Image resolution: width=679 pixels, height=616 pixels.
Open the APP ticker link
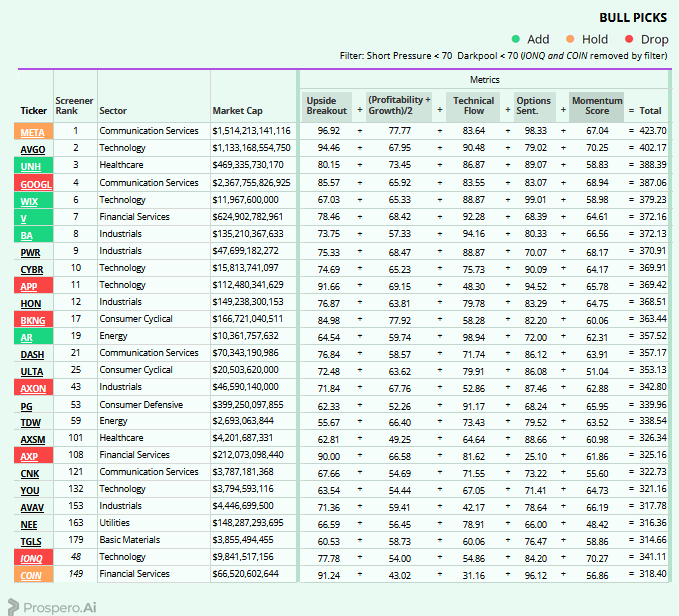point(29,286)
